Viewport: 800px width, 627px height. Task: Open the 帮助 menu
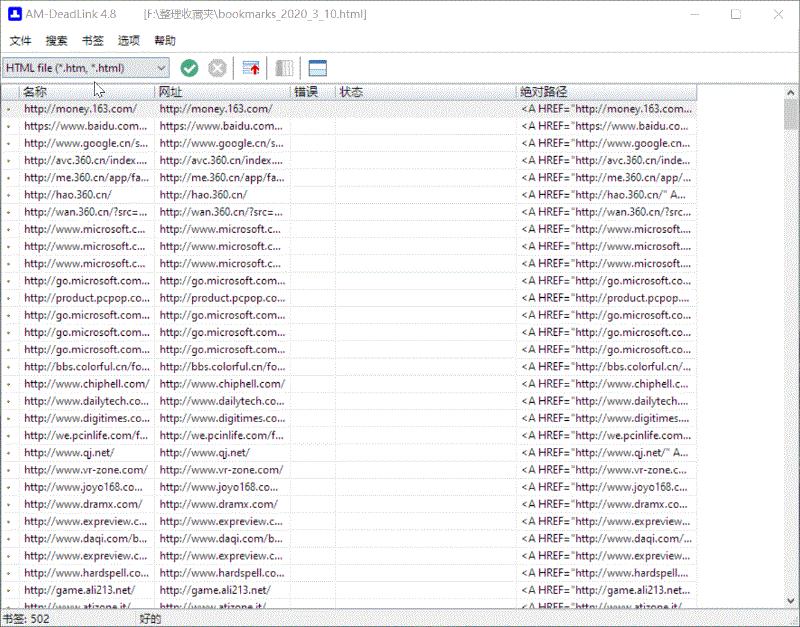click(165, 41)
